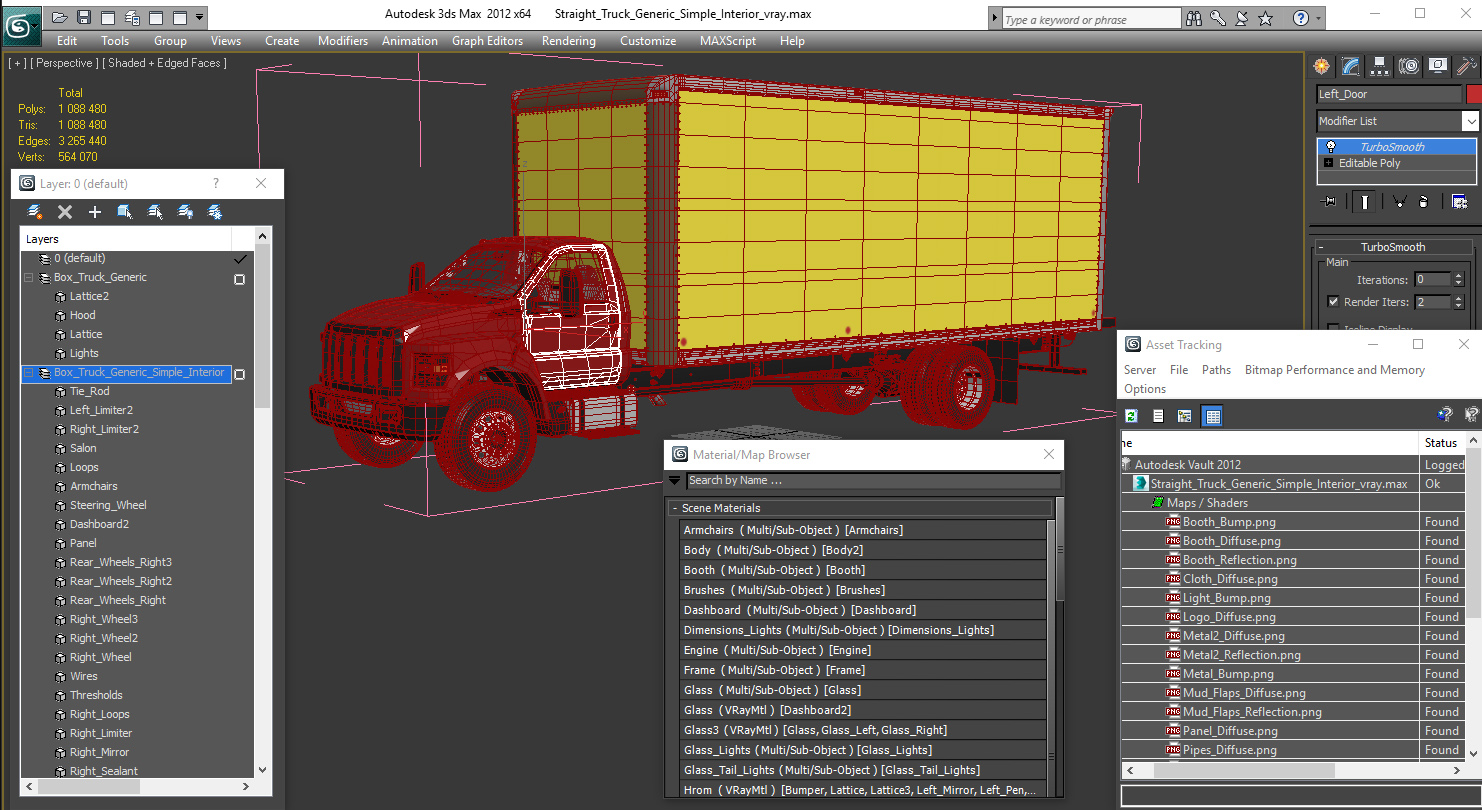Open the 3ds Max application menu button
The height and width of the screenshot is (810, 1482).
pos(21,25)
